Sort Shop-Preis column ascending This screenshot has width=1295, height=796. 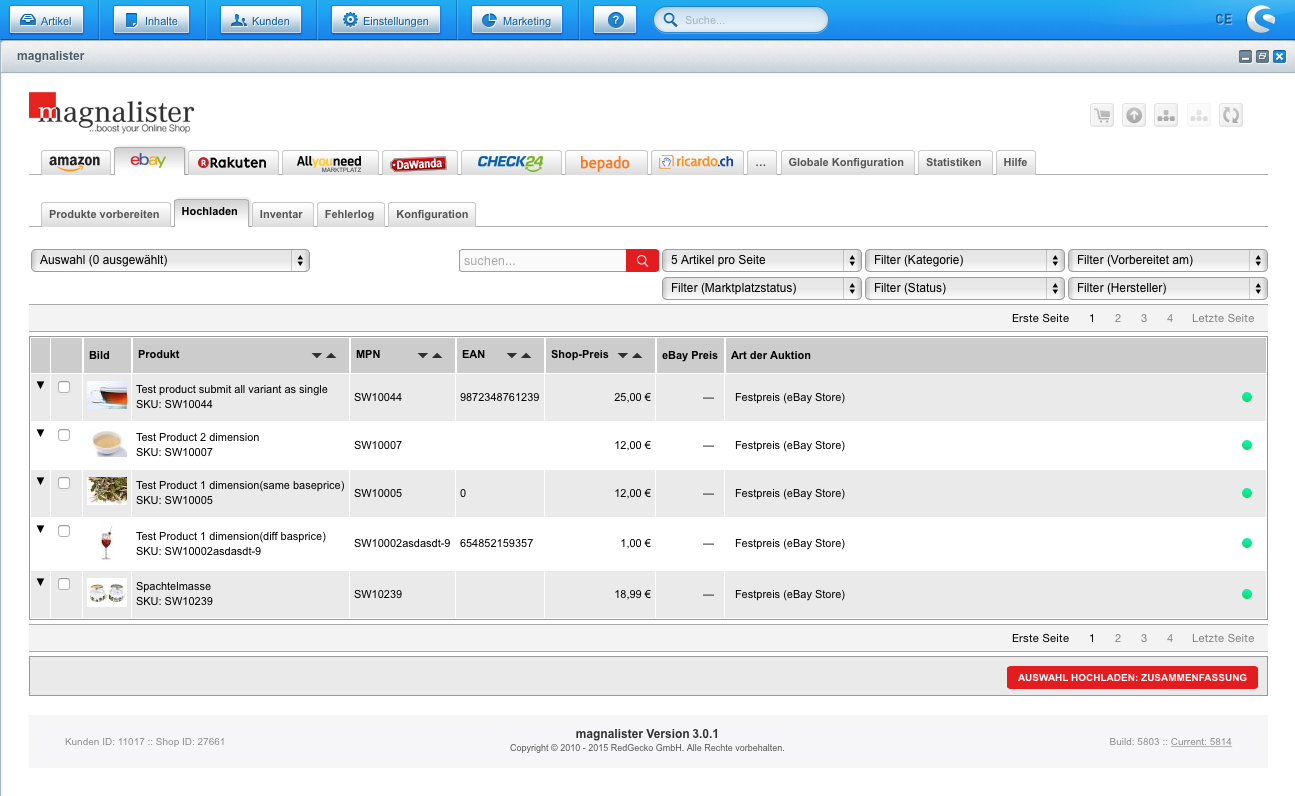(637, 355)
